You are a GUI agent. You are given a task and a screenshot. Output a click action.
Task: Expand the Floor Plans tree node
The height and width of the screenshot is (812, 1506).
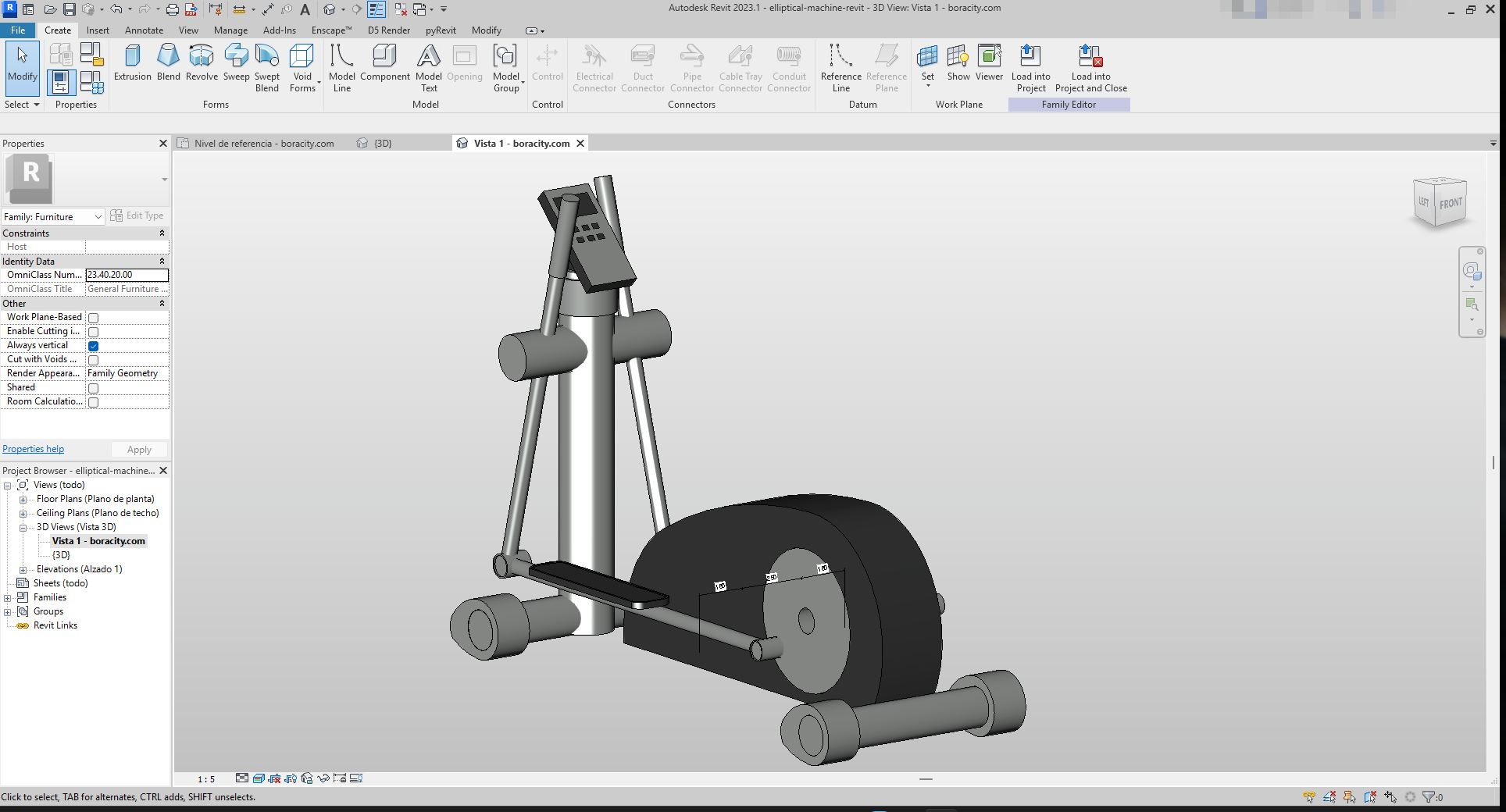coord(23,500)
